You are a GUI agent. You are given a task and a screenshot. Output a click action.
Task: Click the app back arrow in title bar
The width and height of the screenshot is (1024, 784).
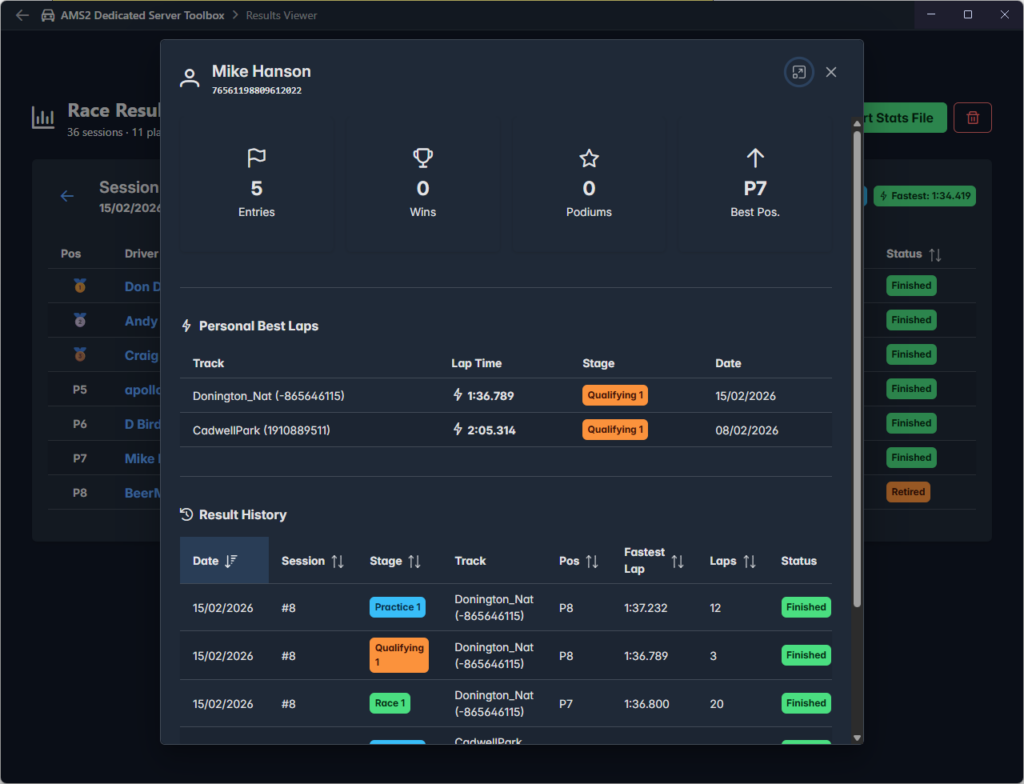[22, 15]
